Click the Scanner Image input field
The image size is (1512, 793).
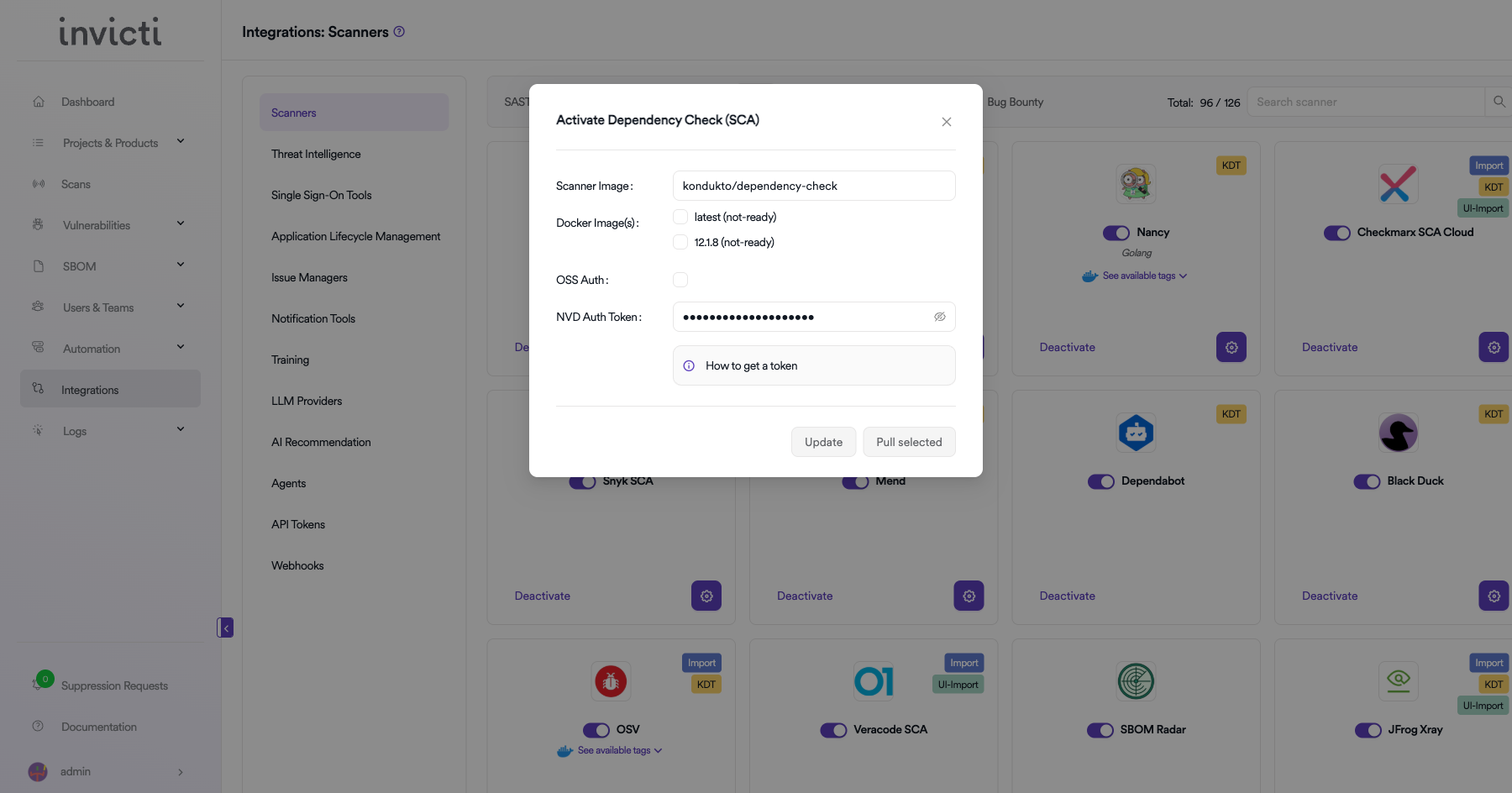pos(813,186)
